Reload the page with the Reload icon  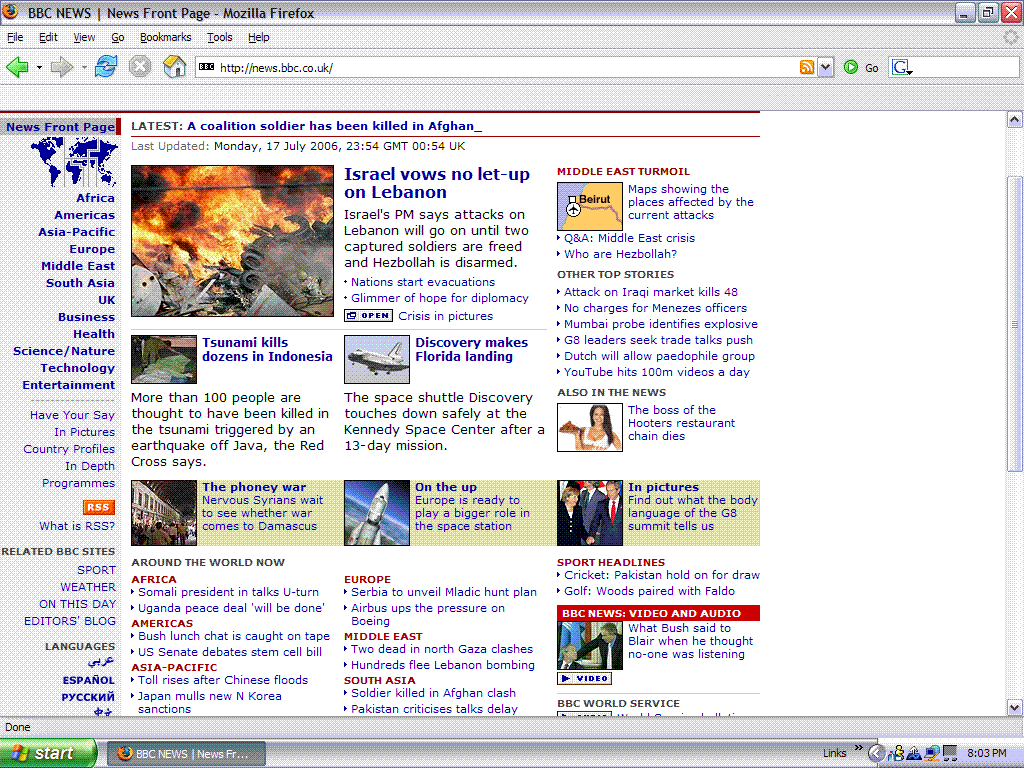(x=106, y=67)
